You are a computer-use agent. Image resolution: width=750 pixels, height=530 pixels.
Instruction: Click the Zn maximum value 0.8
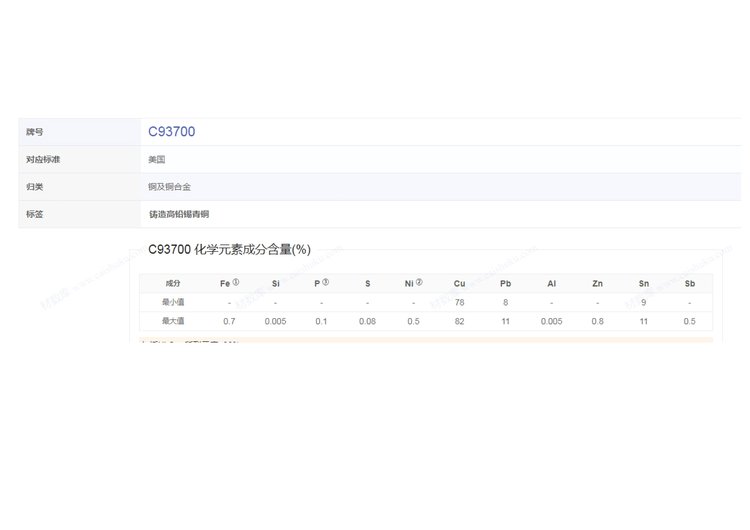pyautogui.click(x=597, y=321)
